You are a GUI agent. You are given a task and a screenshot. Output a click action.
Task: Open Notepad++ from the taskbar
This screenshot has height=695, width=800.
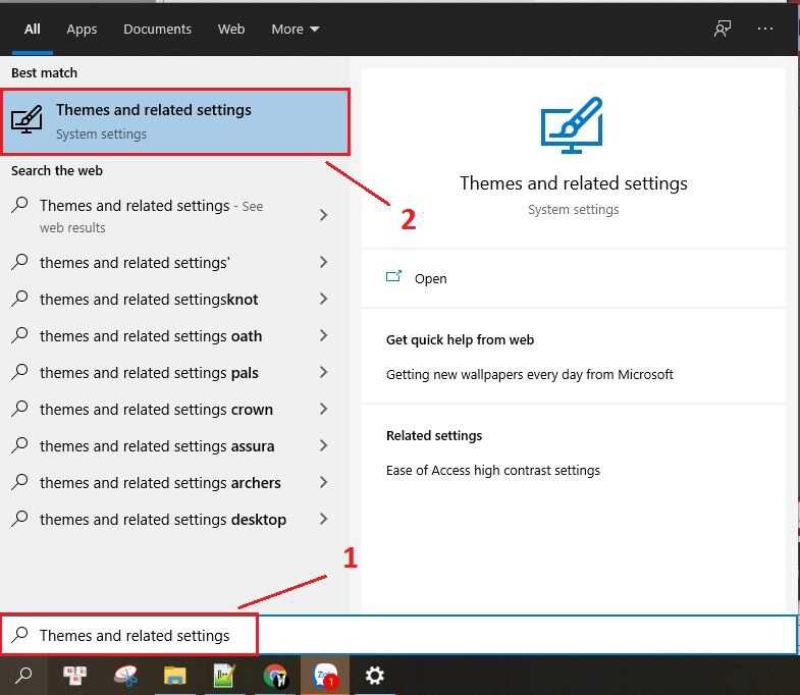tap(224, 676)
